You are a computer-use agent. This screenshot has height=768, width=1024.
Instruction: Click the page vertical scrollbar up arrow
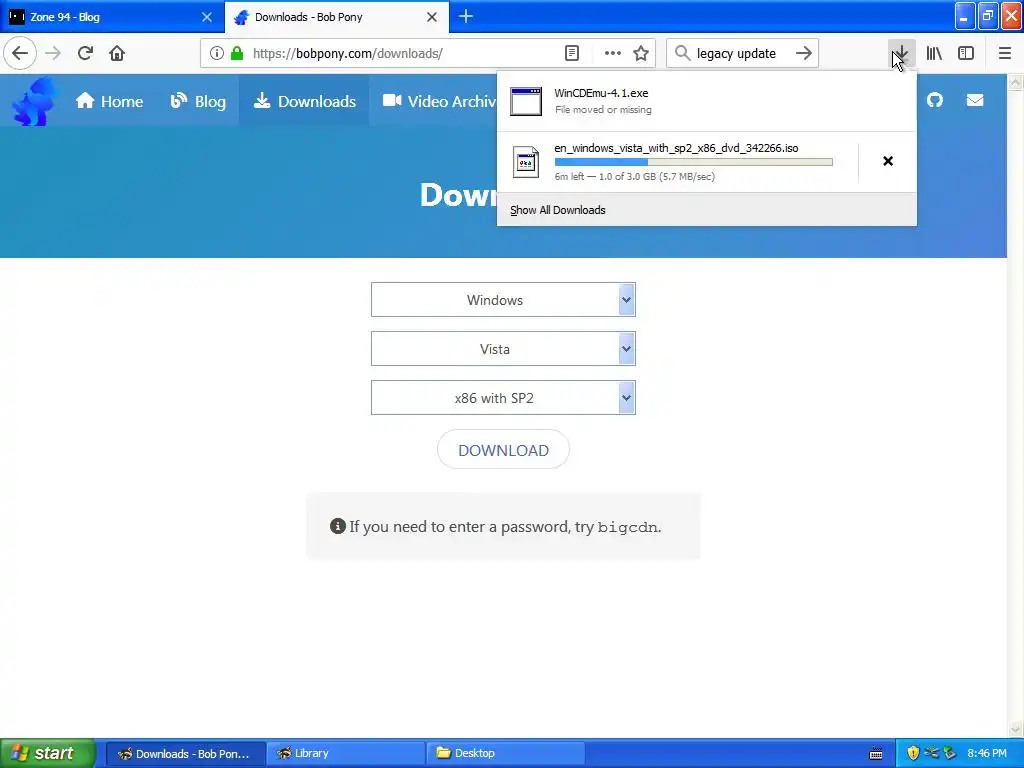click(x=1016, y=82)
